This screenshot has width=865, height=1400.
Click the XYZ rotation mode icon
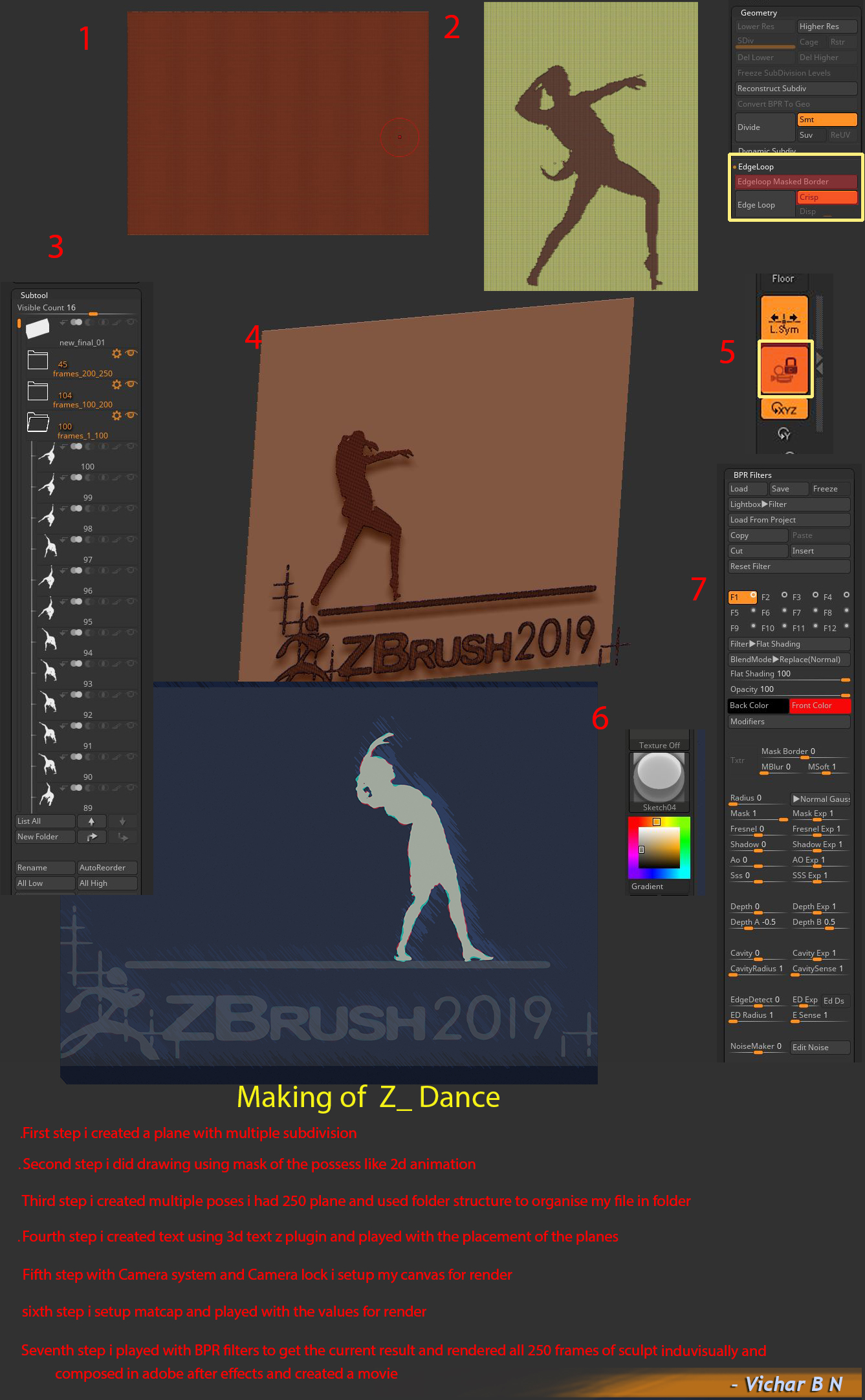[784, 409]
